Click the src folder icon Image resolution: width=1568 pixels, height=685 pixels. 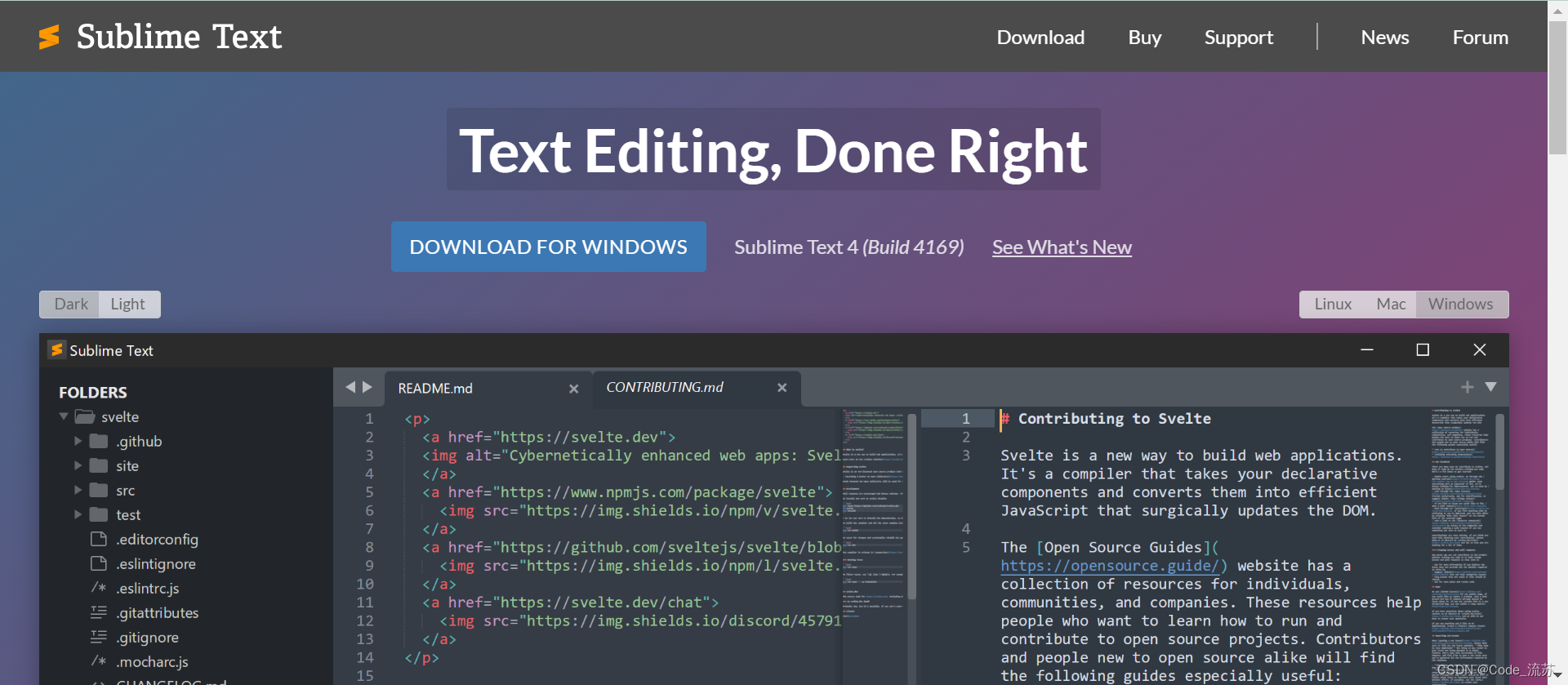[99, 490]
